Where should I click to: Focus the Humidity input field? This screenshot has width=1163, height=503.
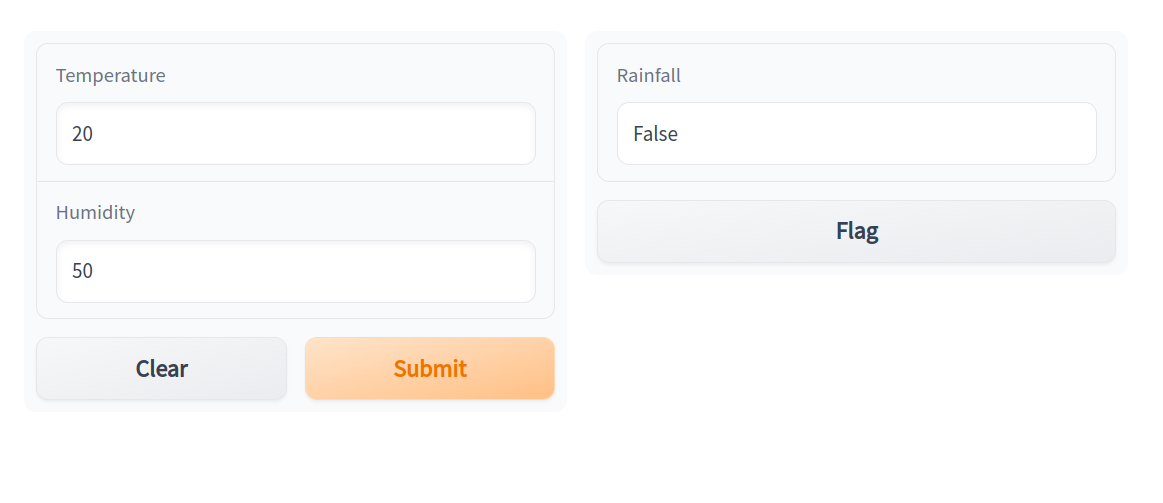[296, 271]
